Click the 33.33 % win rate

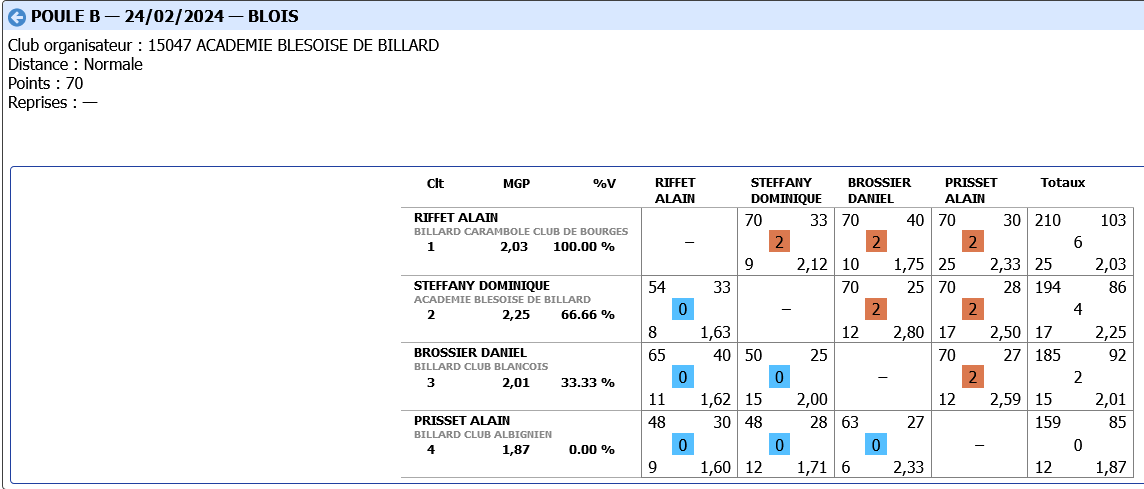587,382
